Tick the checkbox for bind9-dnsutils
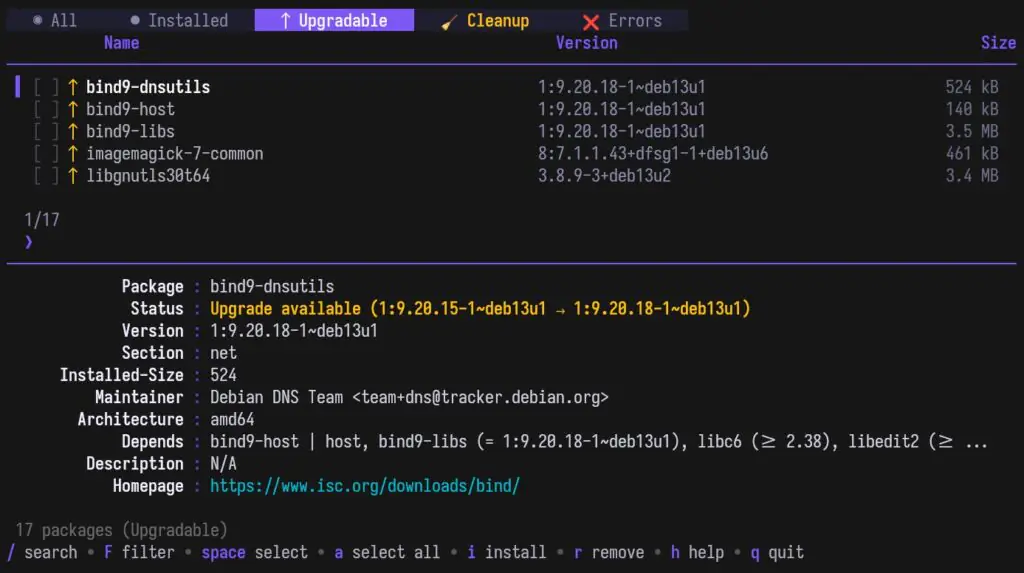Image resolution: width=1024 pixels, height=573 pixels. pyautogui.click(x=46, y=87)
